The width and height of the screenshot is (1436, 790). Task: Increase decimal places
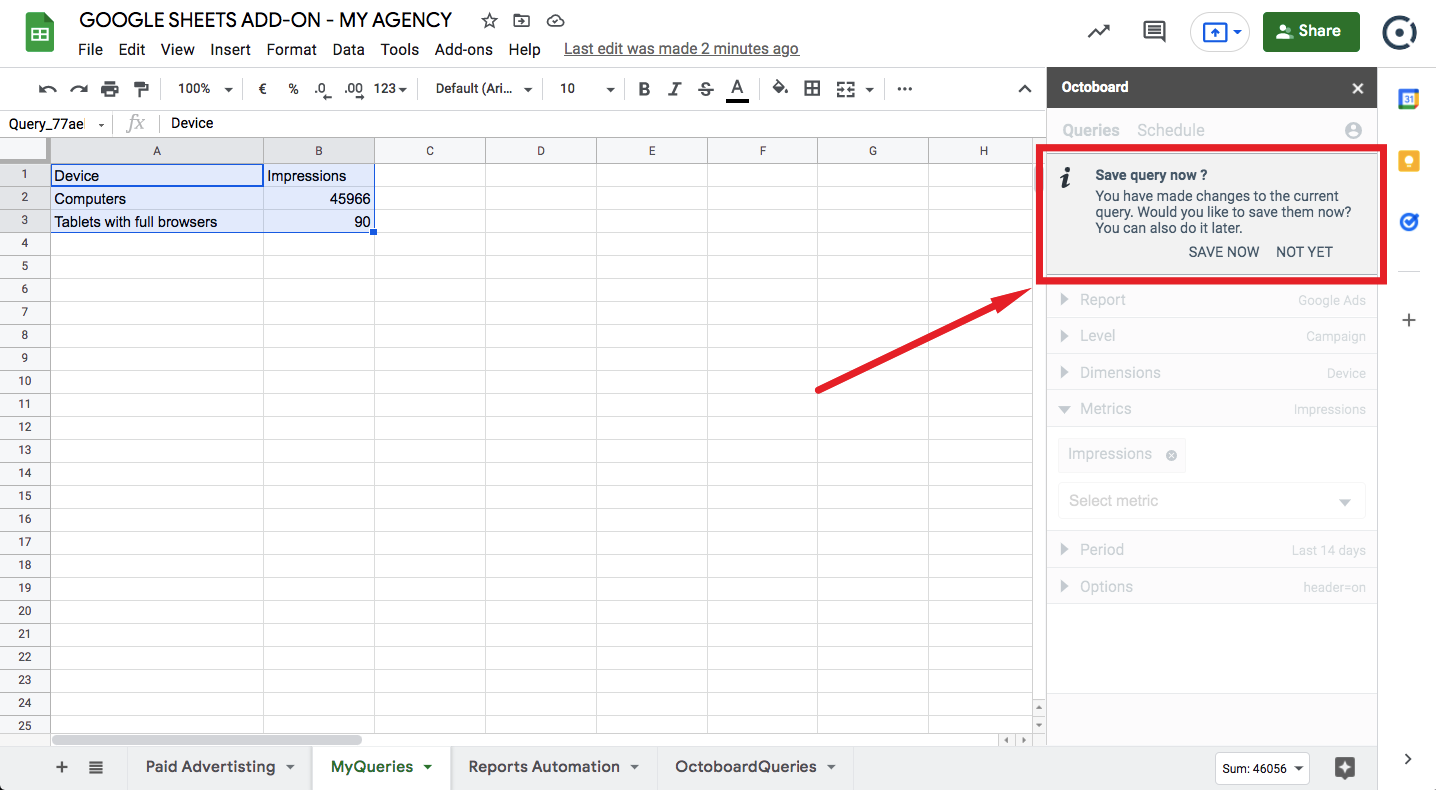click(354, 89)
